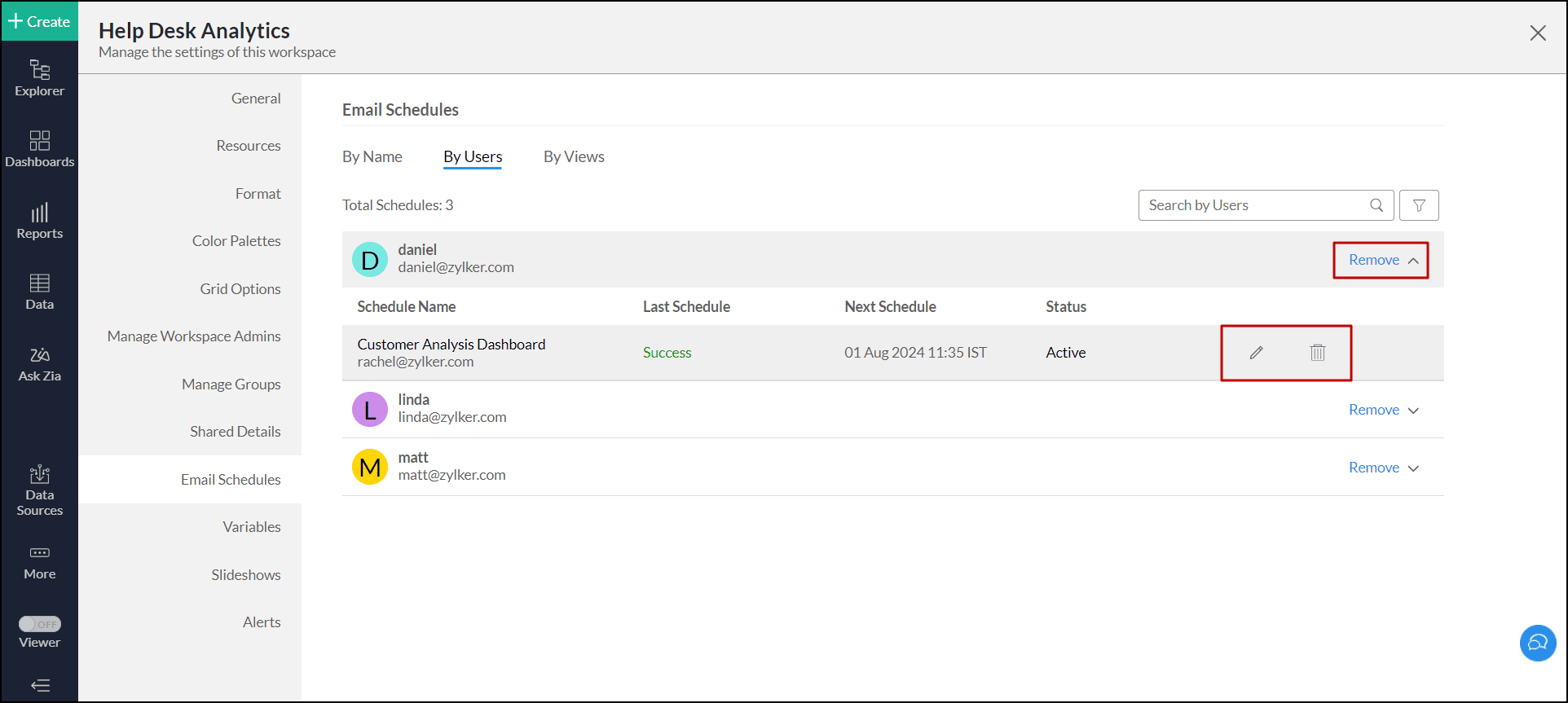
Task: Click Remove link for linda
Action: pyautogui.click(x=1373, y=410)
